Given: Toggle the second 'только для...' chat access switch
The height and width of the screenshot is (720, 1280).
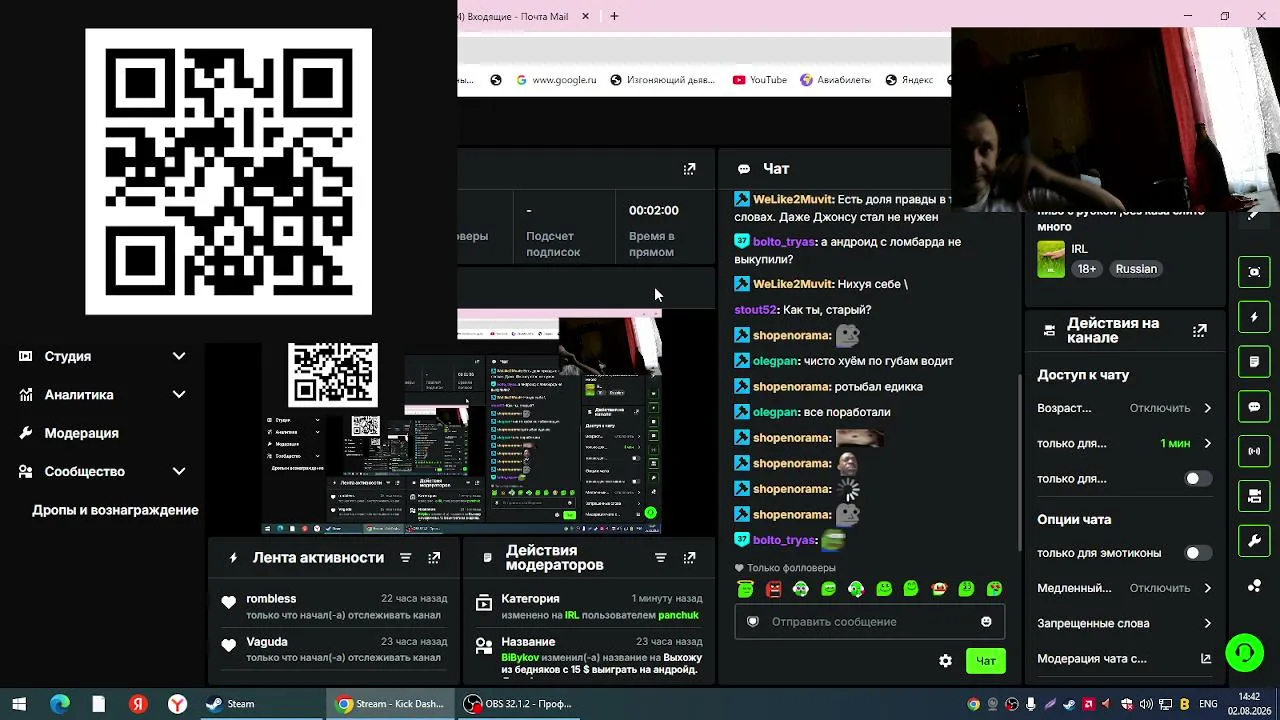Looking at the screenshot, I should tap(1197, 479).
